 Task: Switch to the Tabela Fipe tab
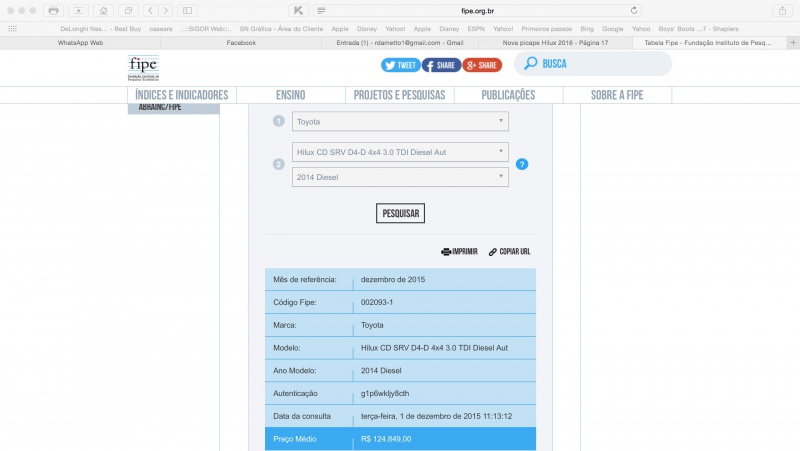tap(708, 43)
